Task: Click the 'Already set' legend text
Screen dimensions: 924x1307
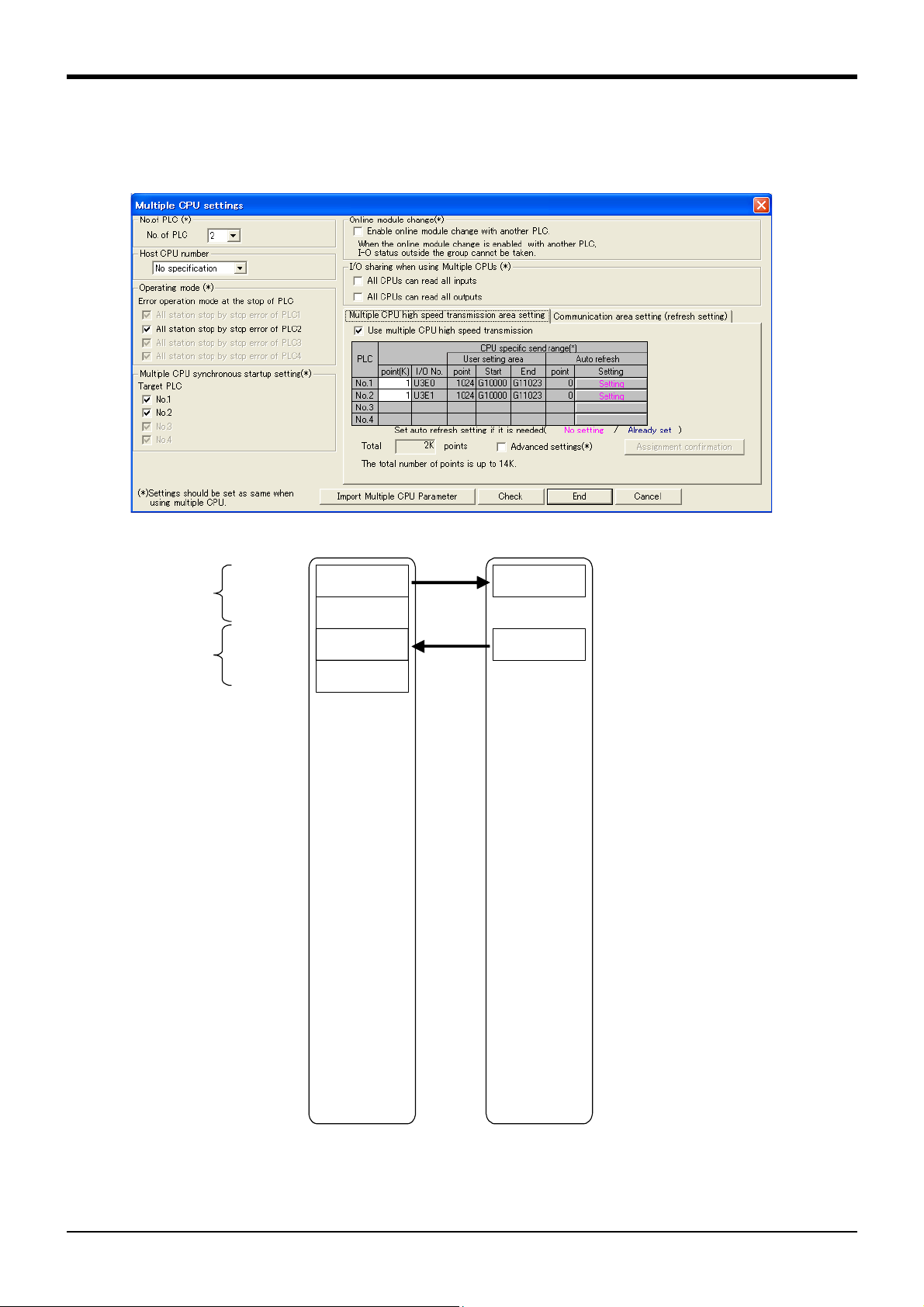Action: click(649, 430)
